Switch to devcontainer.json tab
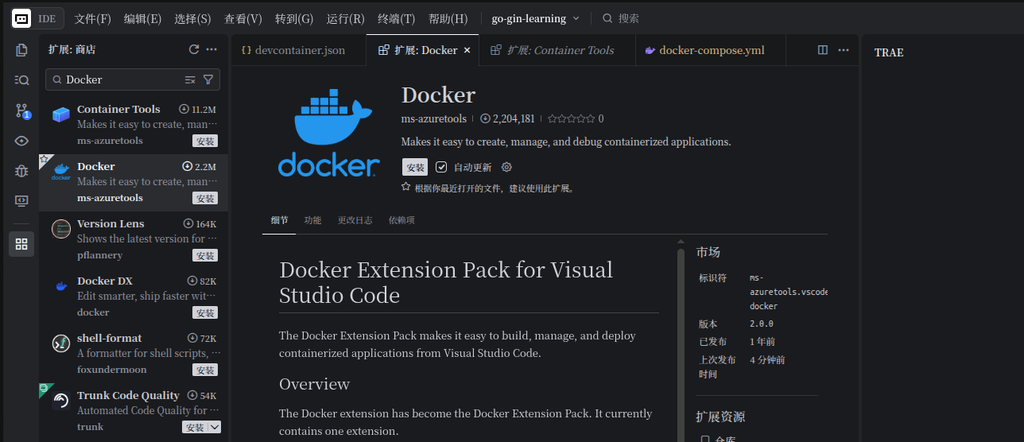The image size is (1024, 442). click(x=298, y=50)
